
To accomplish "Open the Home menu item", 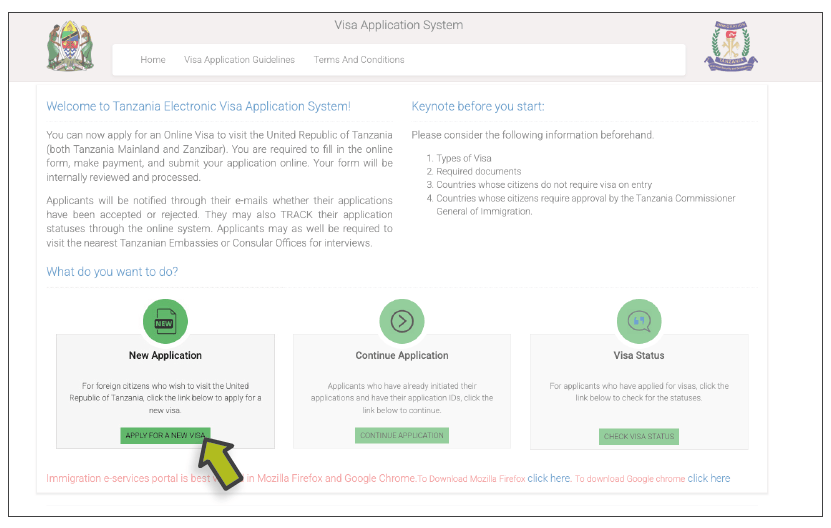I will tap(153, 60).
